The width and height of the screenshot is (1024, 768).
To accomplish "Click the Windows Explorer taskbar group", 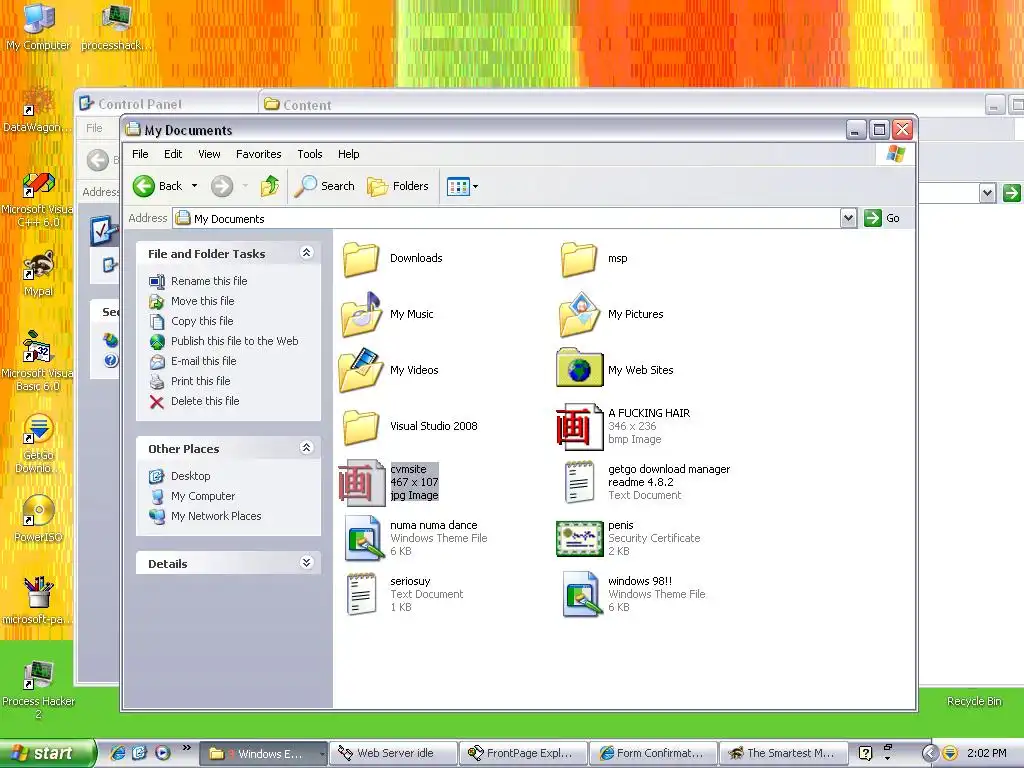I will click(263, 754).
